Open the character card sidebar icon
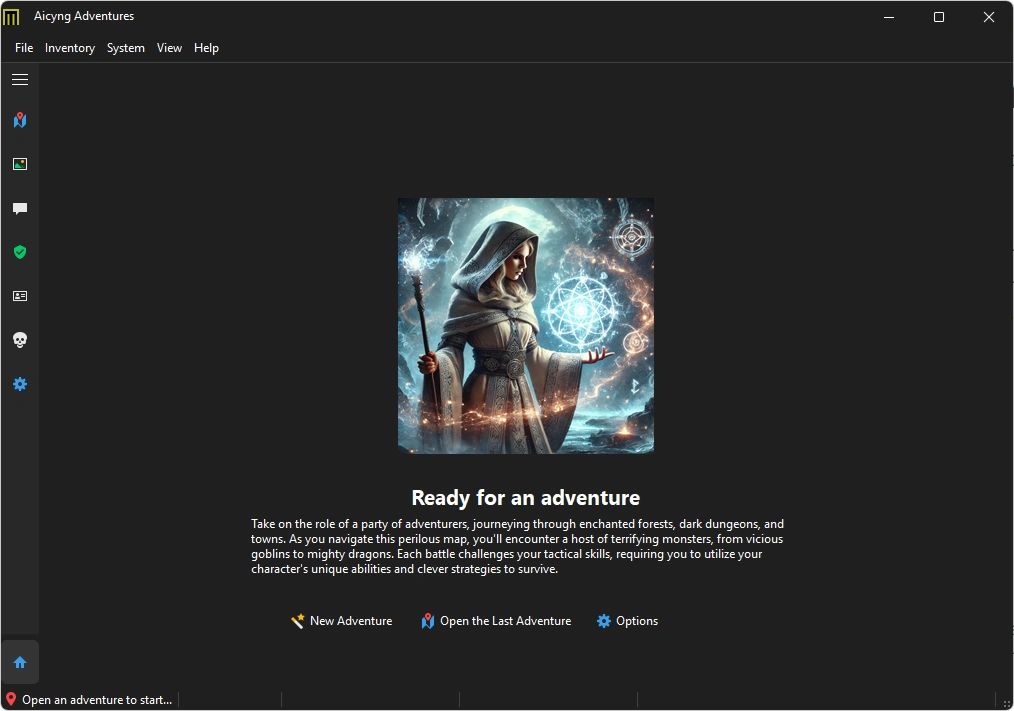Screen dimensions: 1014x711 [20, 296]
